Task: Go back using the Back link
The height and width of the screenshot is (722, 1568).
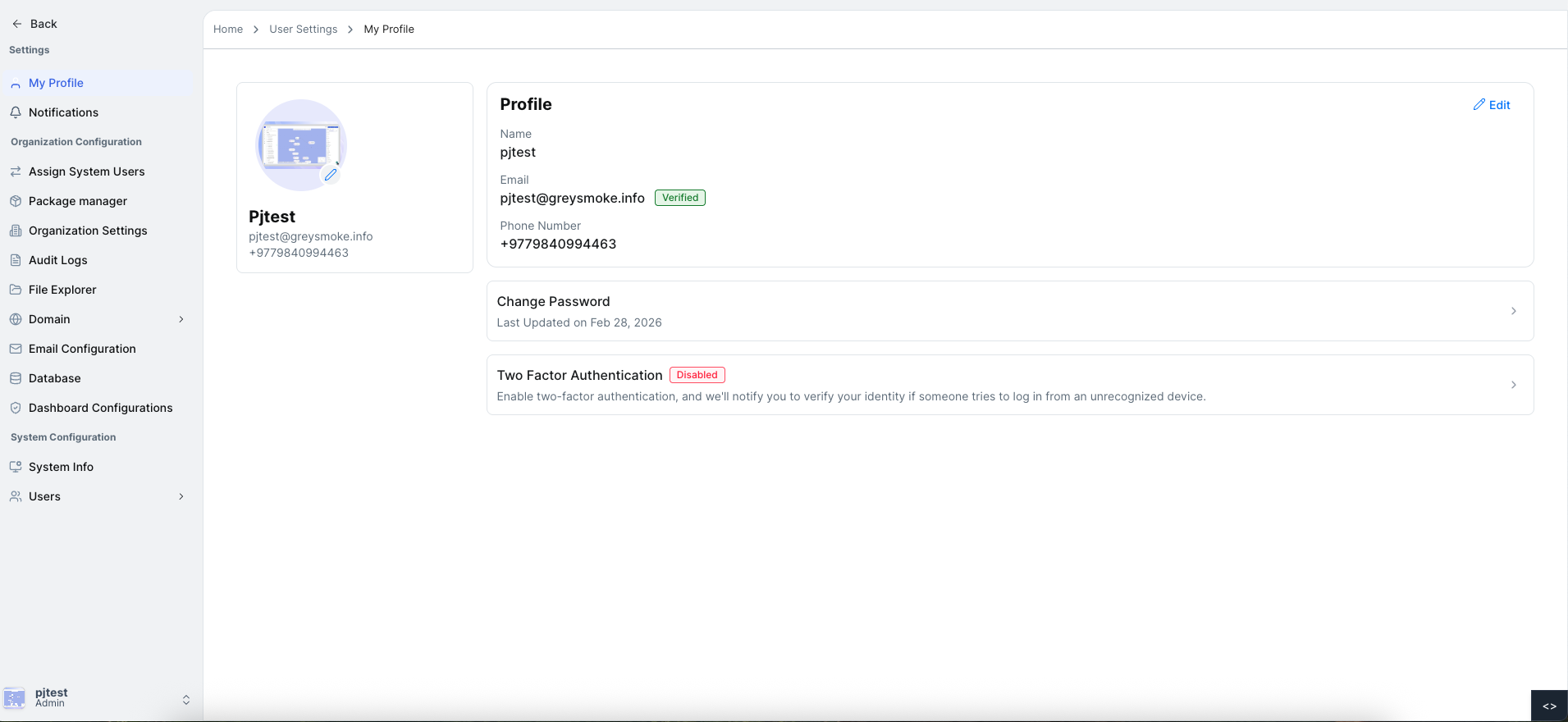Action: point(34,24)
